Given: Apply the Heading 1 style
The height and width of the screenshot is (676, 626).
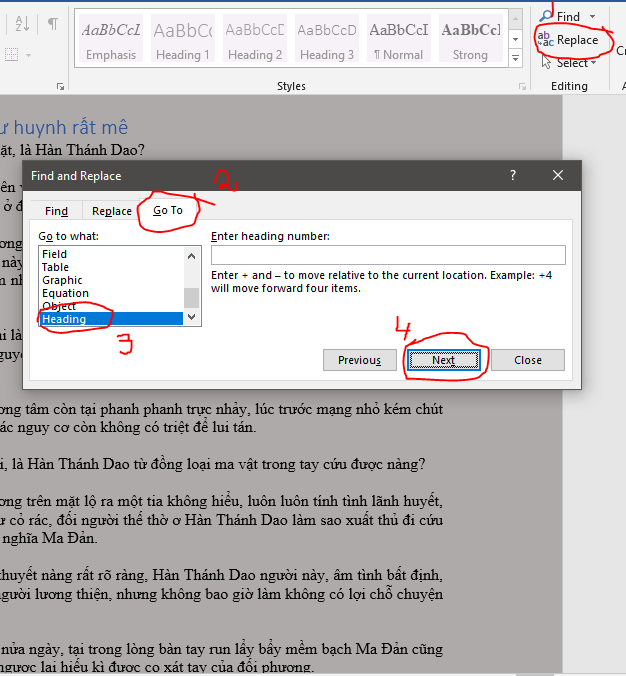Looking at the screenshot, I should 182,39.
